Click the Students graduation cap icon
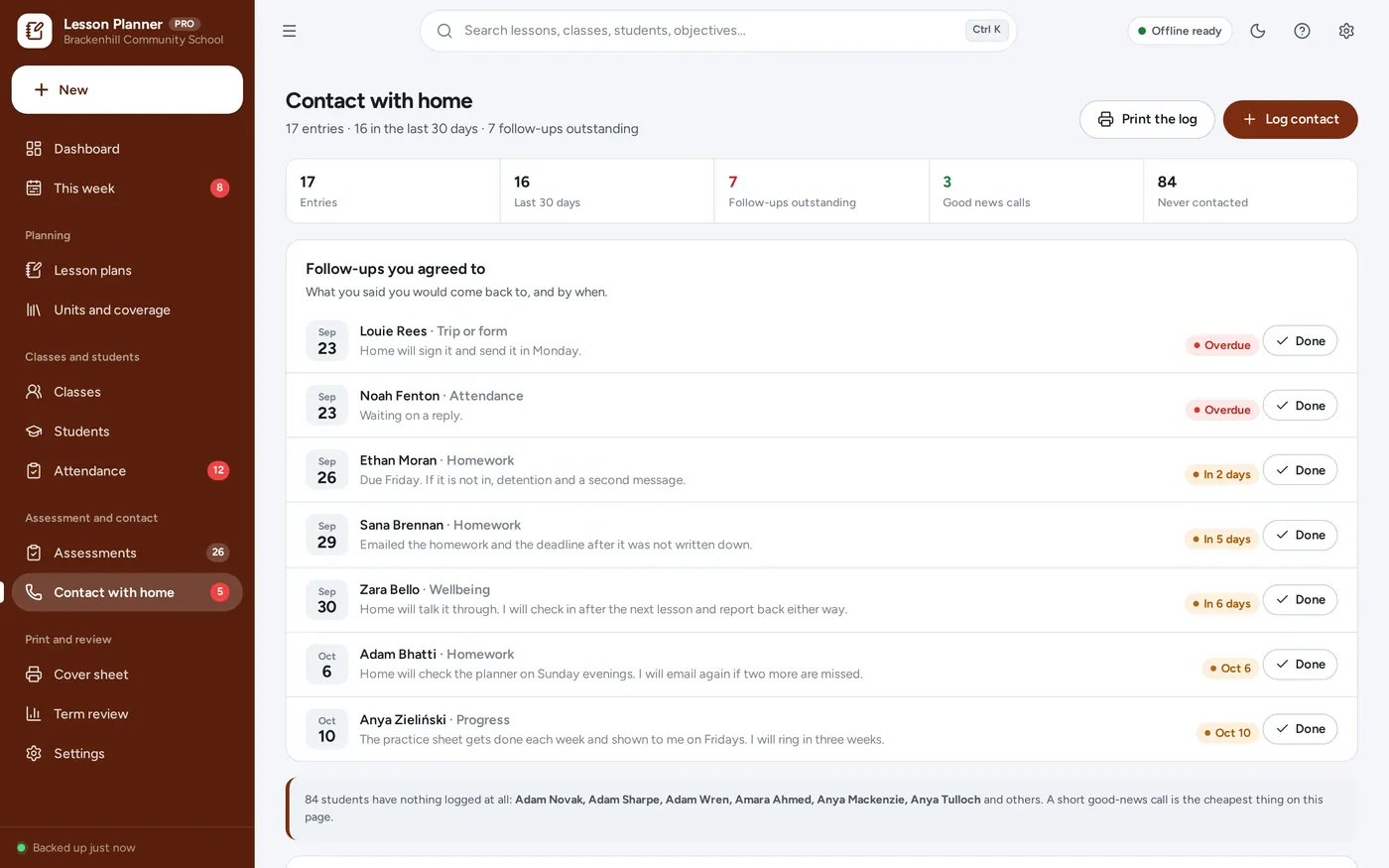 (34, 432)
